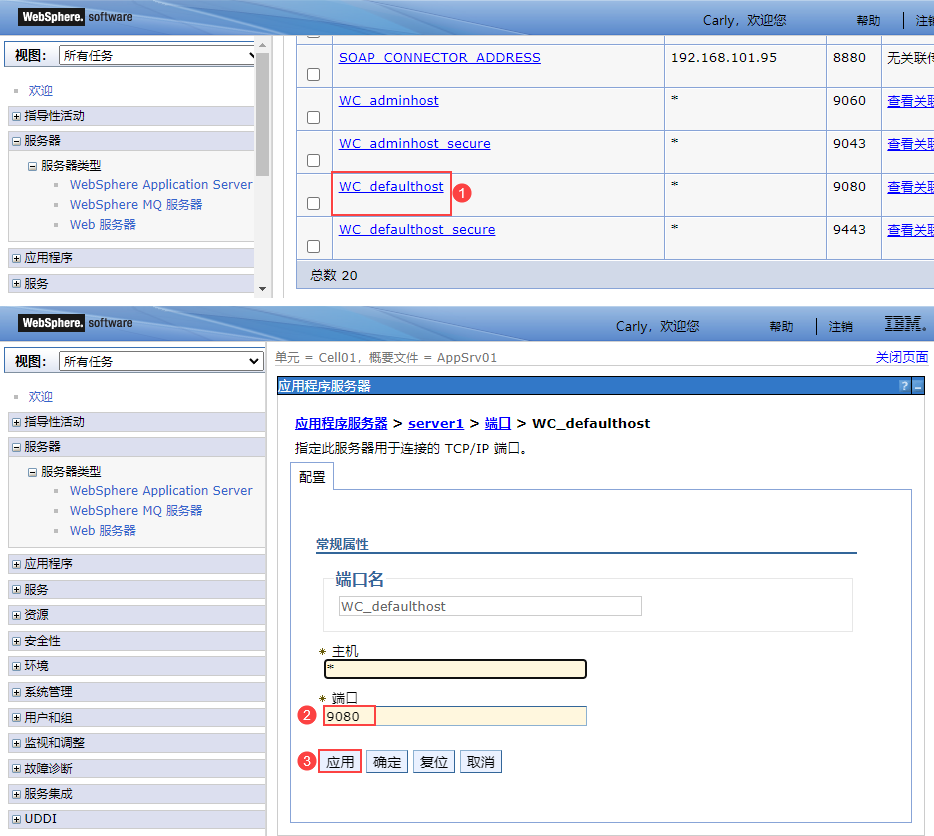Expand 服务 in the upper navigation tree

[16, 284]
